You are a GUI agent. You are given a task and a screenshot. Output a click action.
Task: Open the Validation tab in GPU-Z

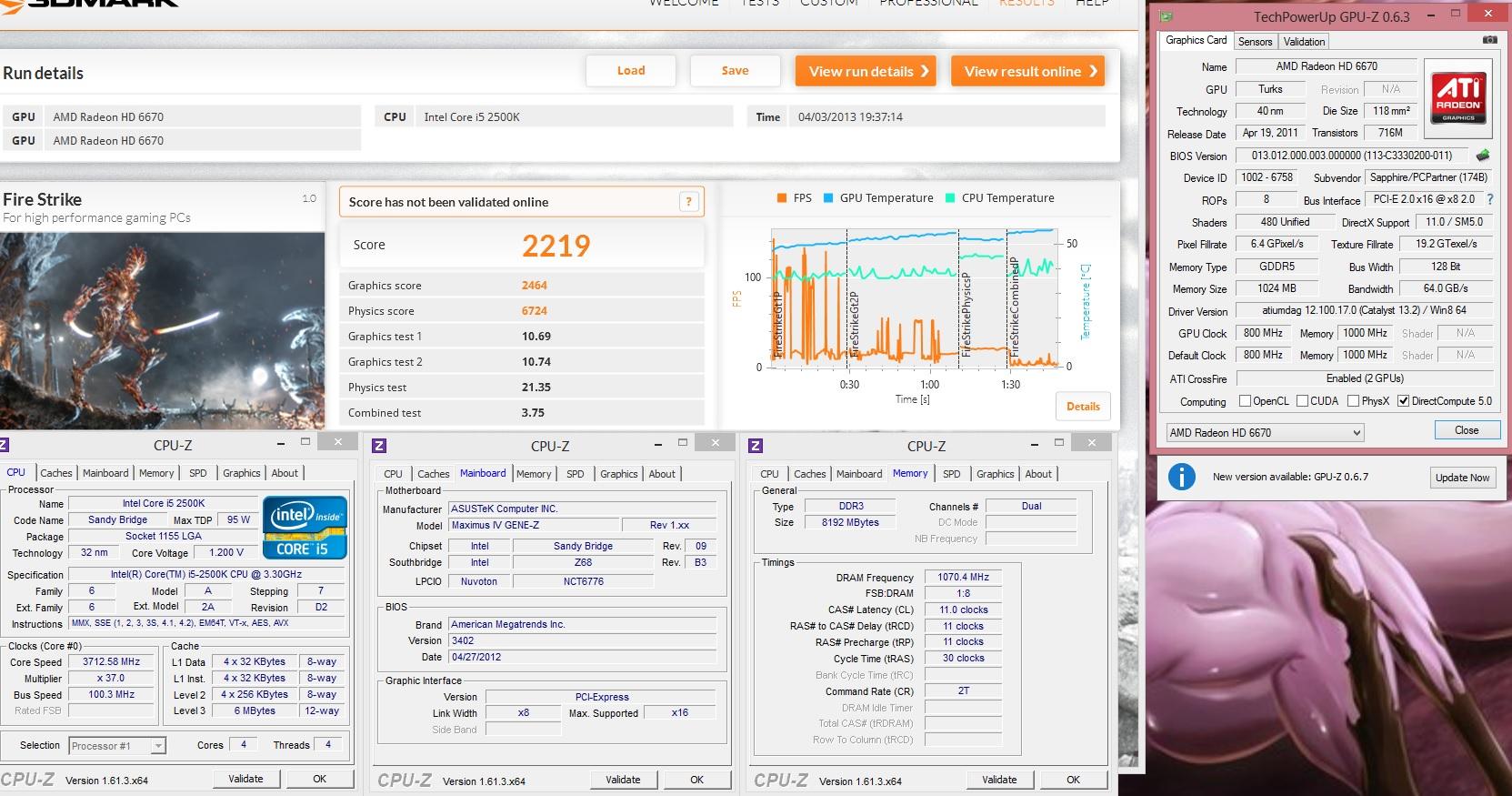pyautogui.click(x=1304, y=42)
